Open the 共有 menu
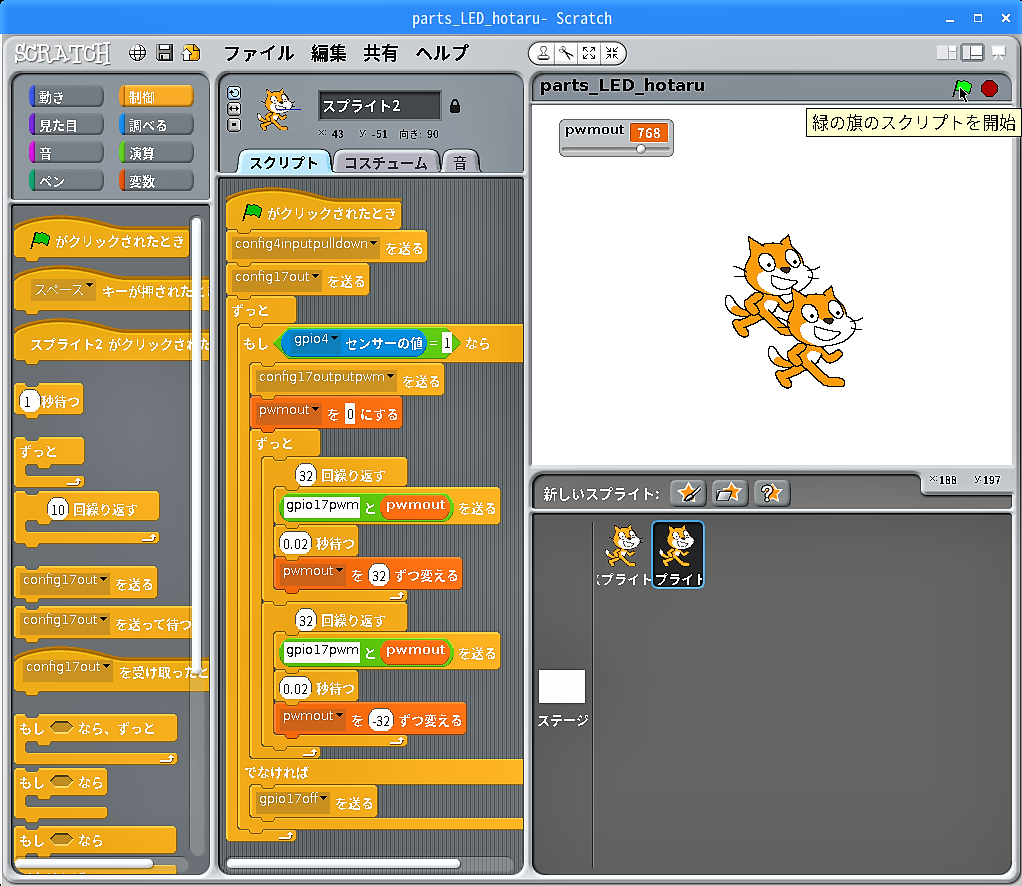The width and height of the screenshot is (1022, 886). coord(381,53)
